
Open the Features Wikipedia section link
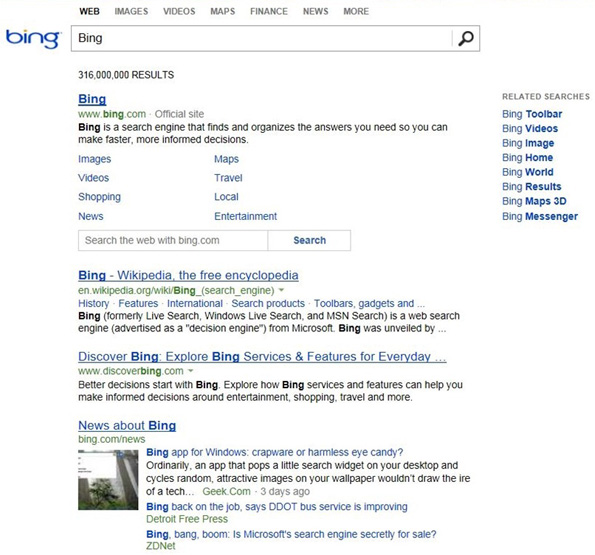(x=138, y=303)
